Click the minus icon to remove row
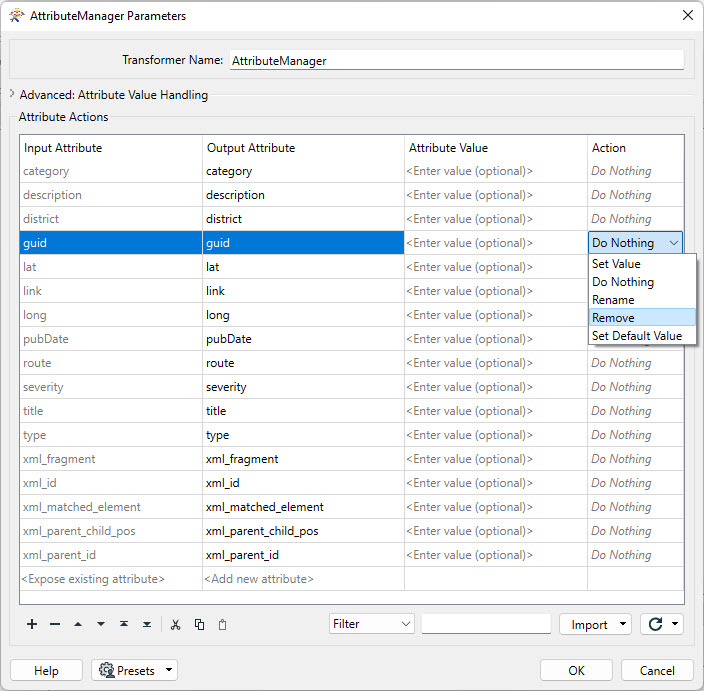704x691 pixels. pyautogui.click(x=55, y=624)
